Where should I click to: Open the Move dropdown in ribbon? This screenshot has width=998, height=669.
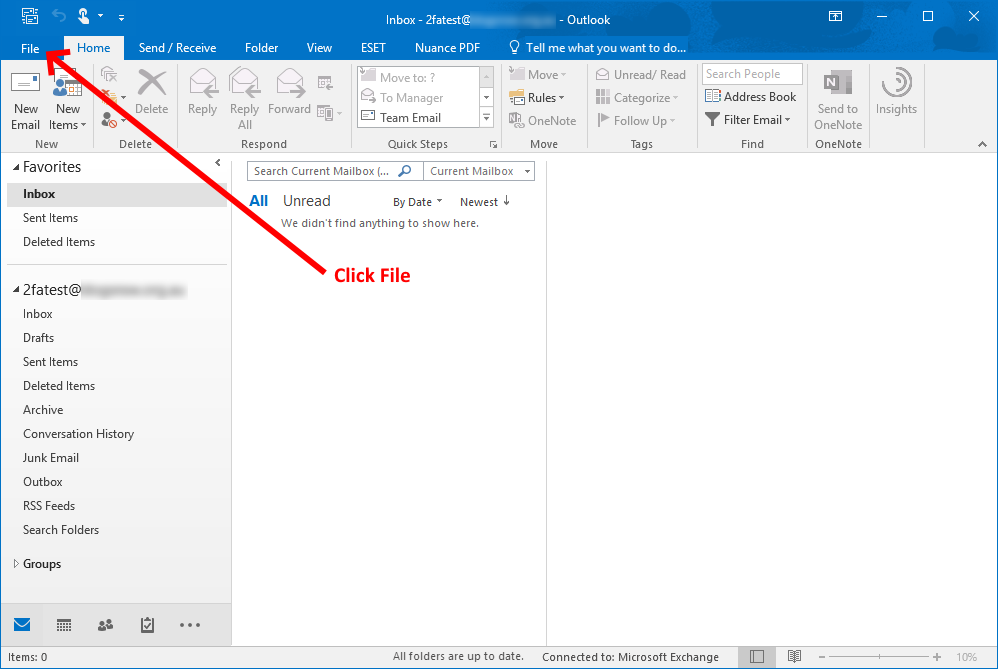coord(538,74)
